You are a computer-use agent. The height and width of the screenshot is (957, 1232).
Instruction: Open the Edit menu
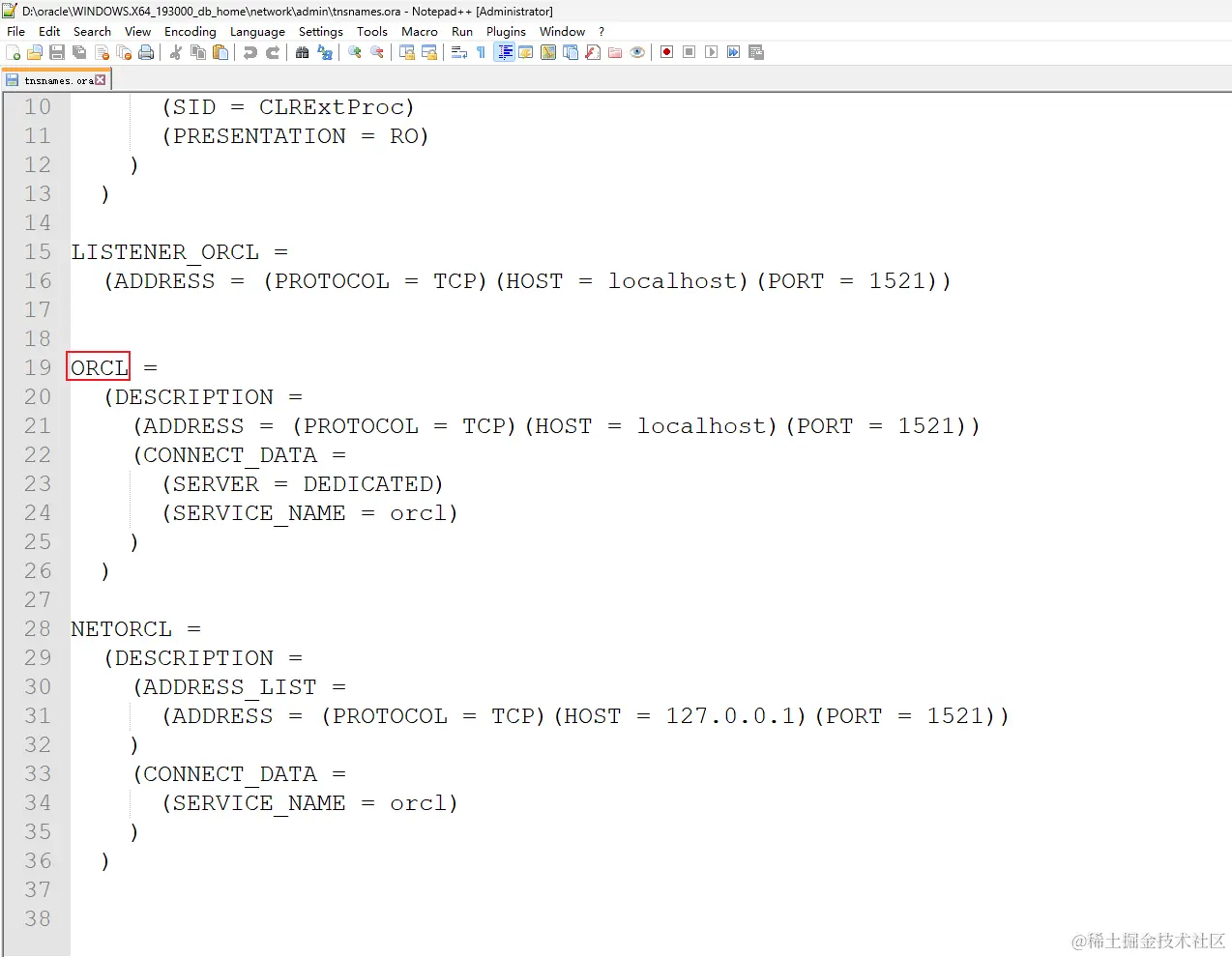coord(49,31)
